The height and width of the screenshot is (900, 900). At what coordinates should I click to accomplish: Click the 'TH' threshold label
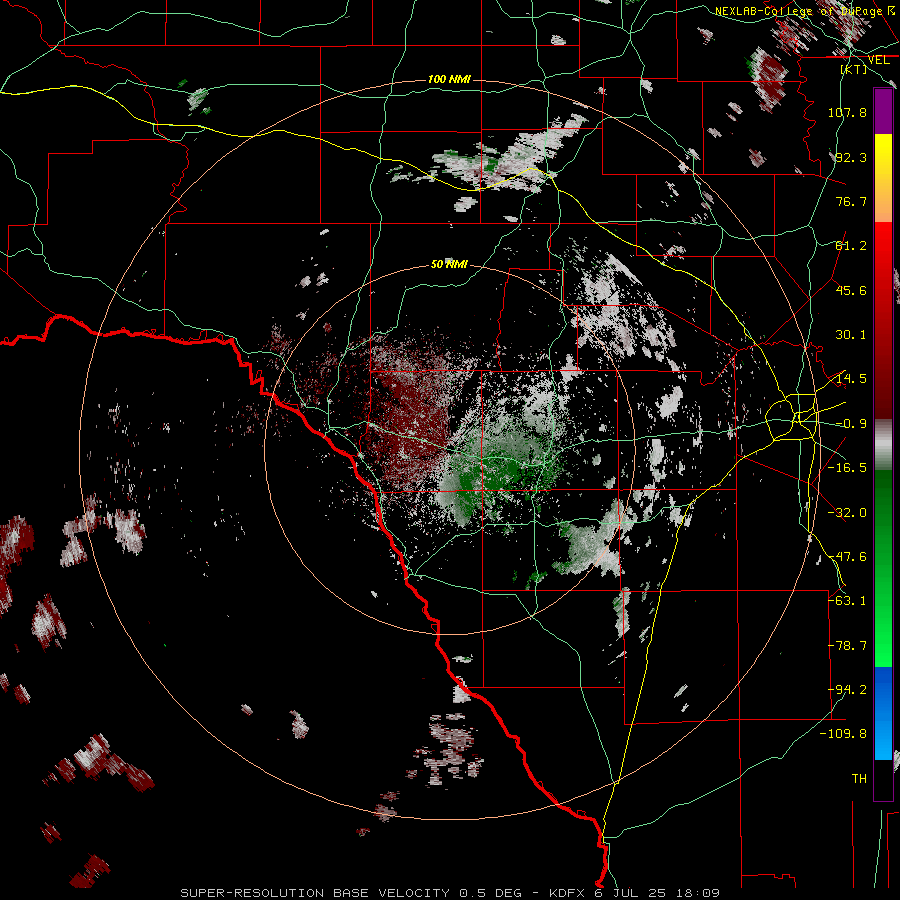point(859,779)
